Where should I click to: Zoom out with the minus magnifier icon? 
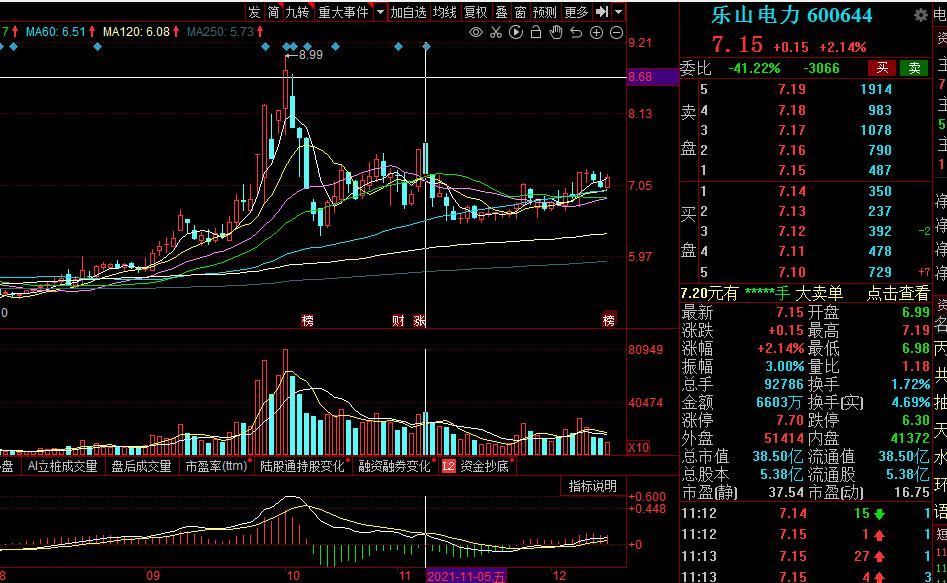point(616,32)
